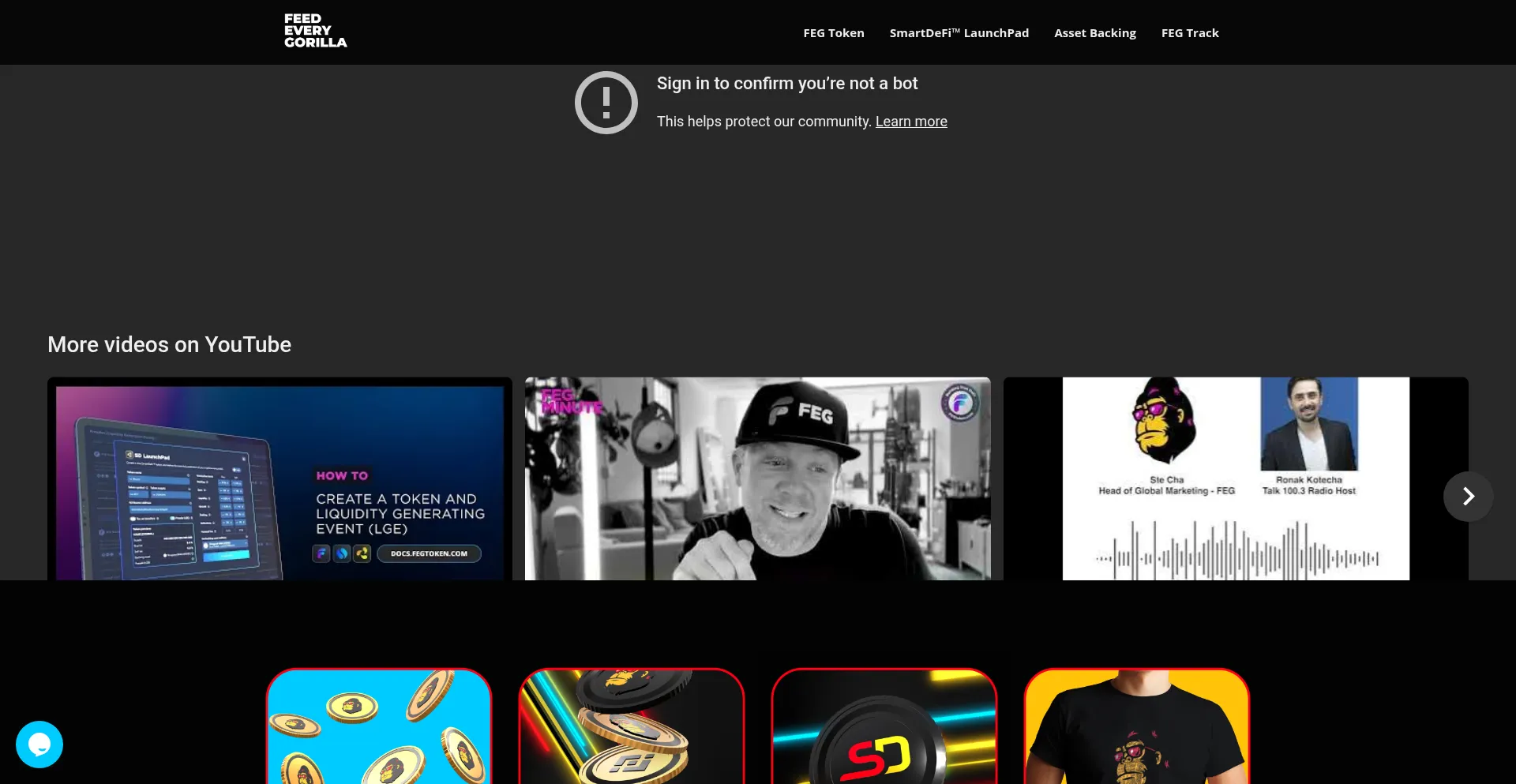
Task: Open FEG Track in navigation
Action: click(1189, 33)
